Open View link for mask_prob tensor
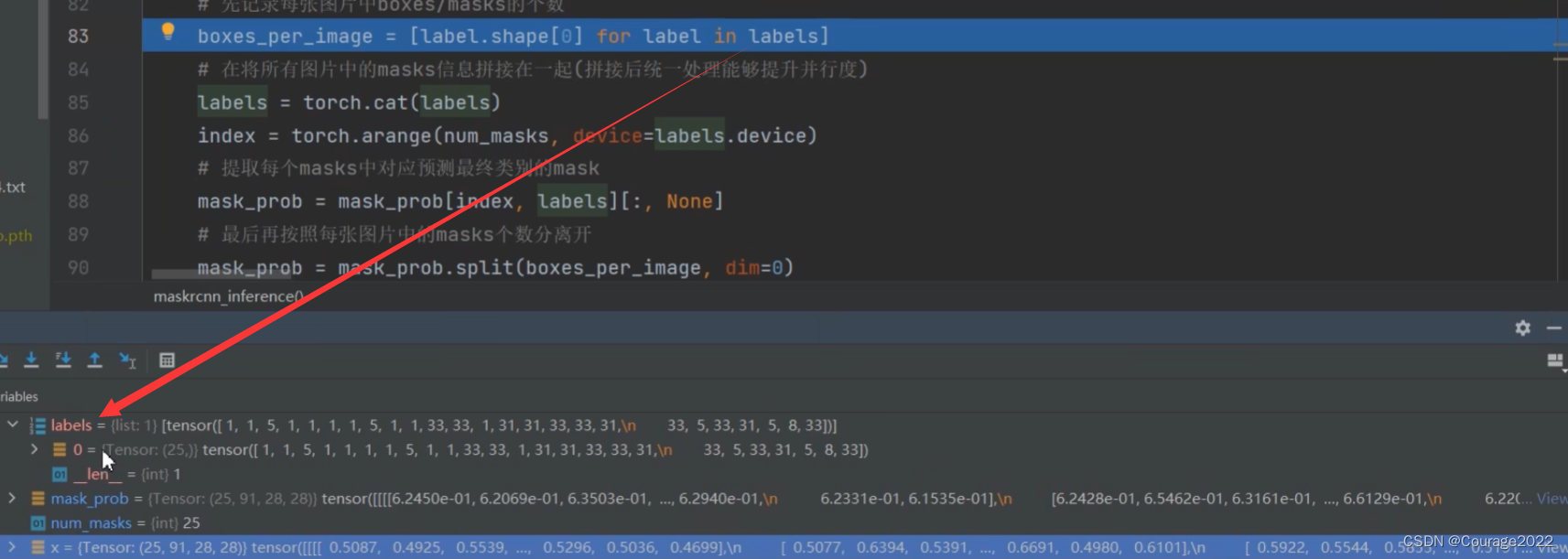Viewport: 1568px width, 559px height. tap(1552, 499)
